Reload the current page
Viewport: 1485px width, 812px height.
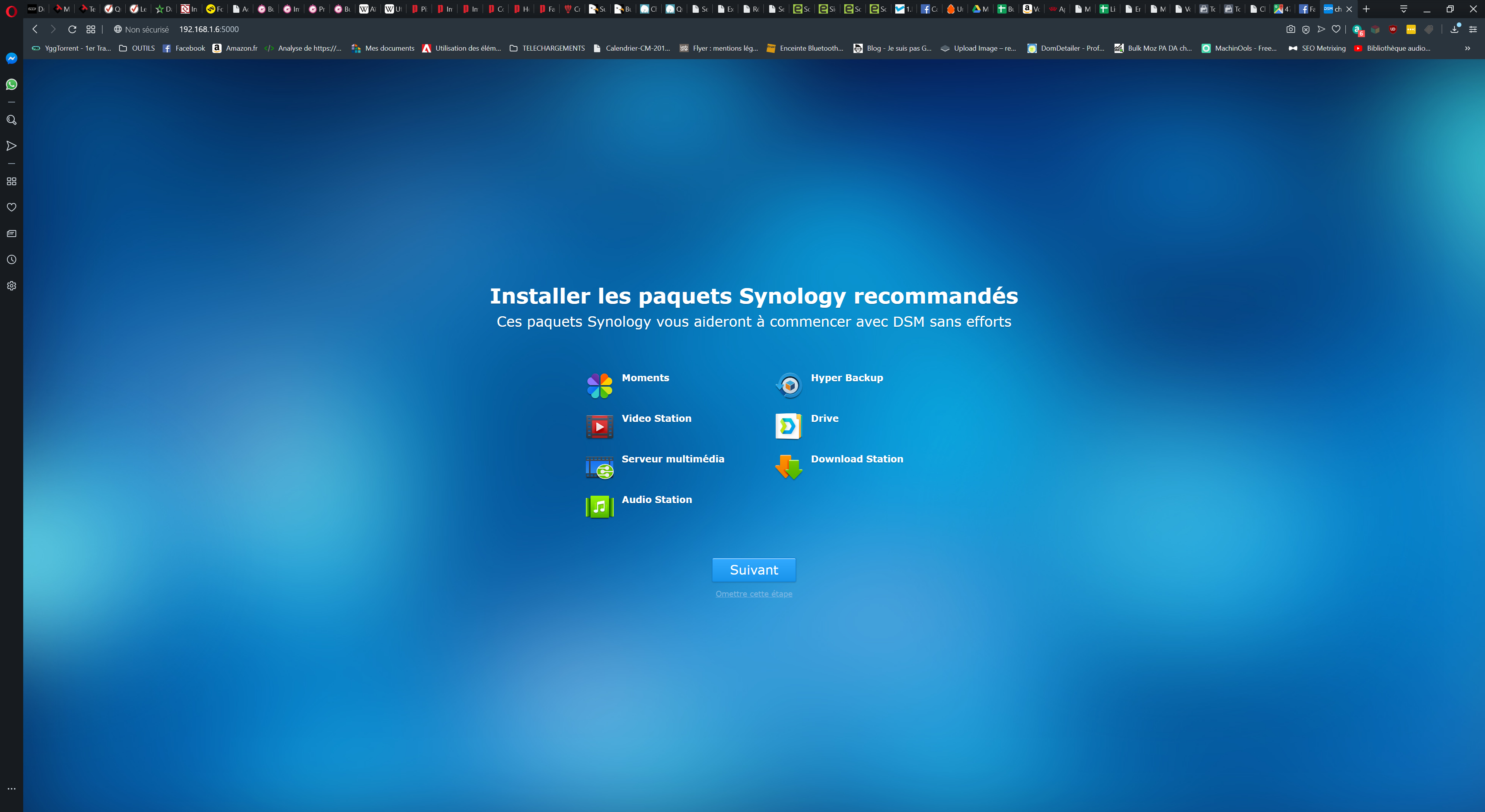click(x=72, y=29)
